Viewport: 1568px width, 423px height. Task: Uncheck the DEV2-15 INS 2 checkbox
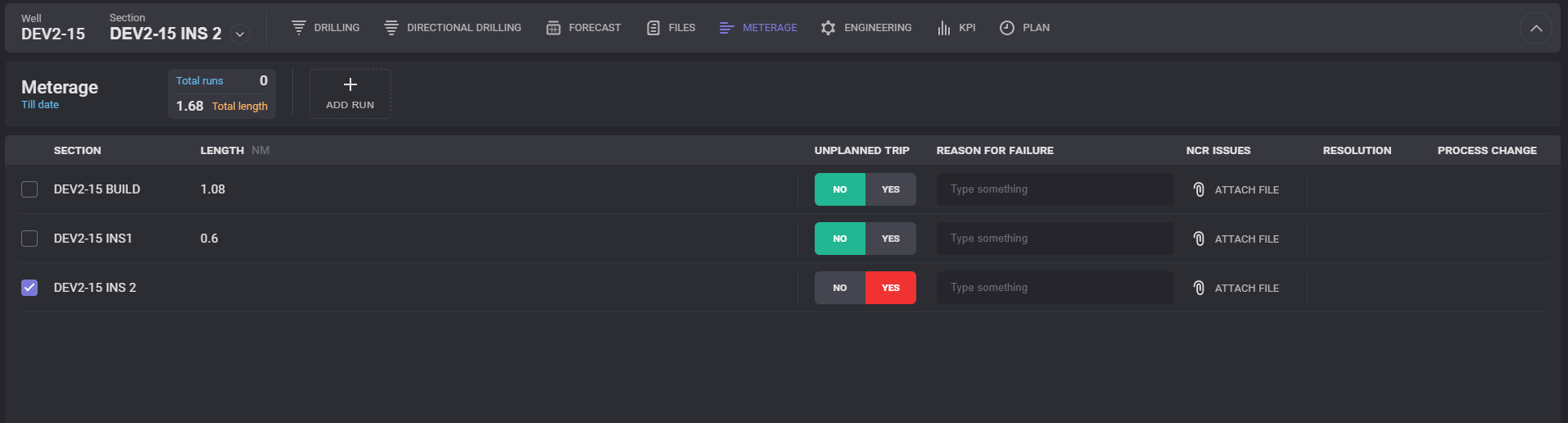tap(29, 288)
